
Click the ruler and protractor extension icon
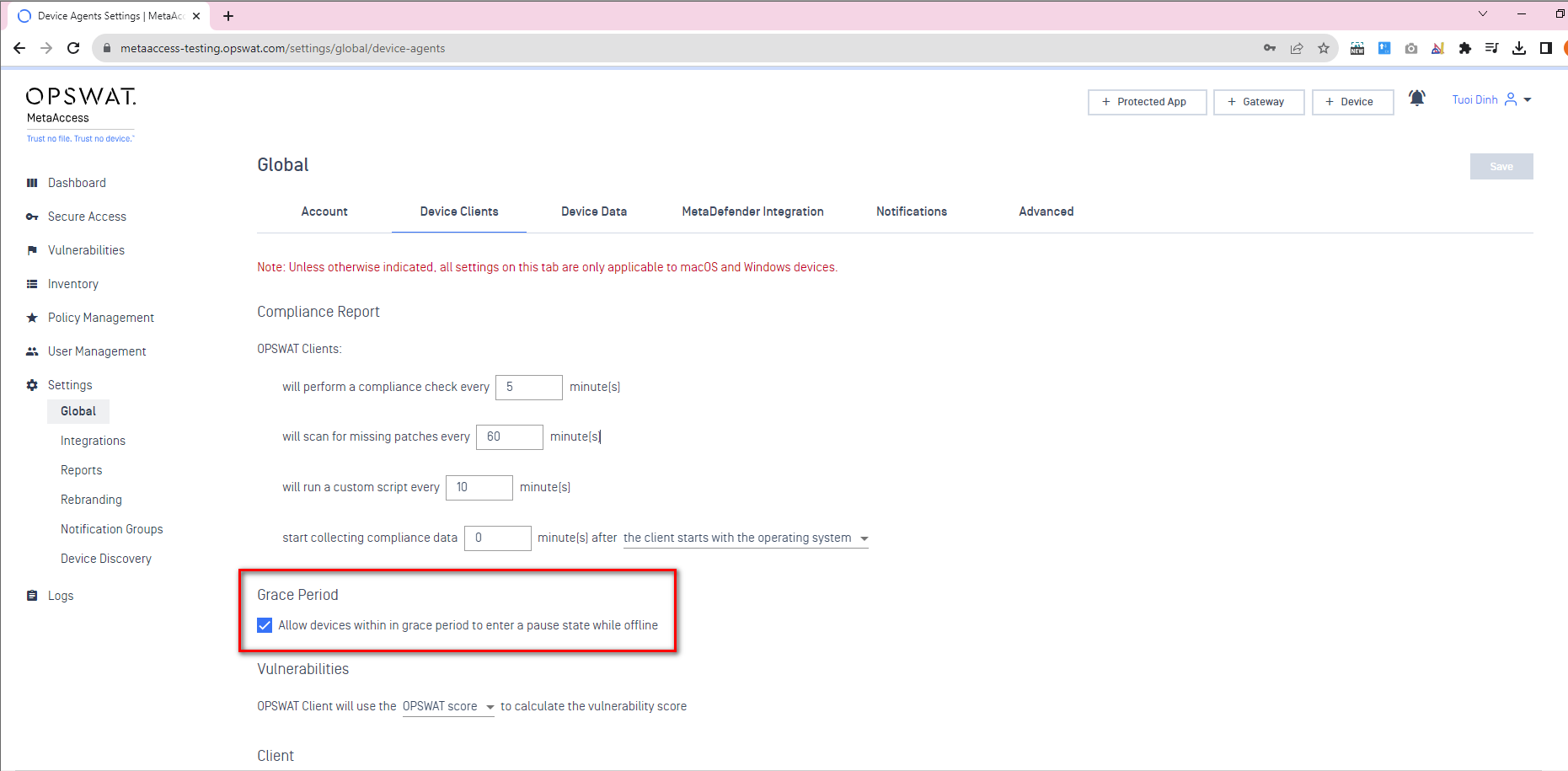[x=1438, y=48]
